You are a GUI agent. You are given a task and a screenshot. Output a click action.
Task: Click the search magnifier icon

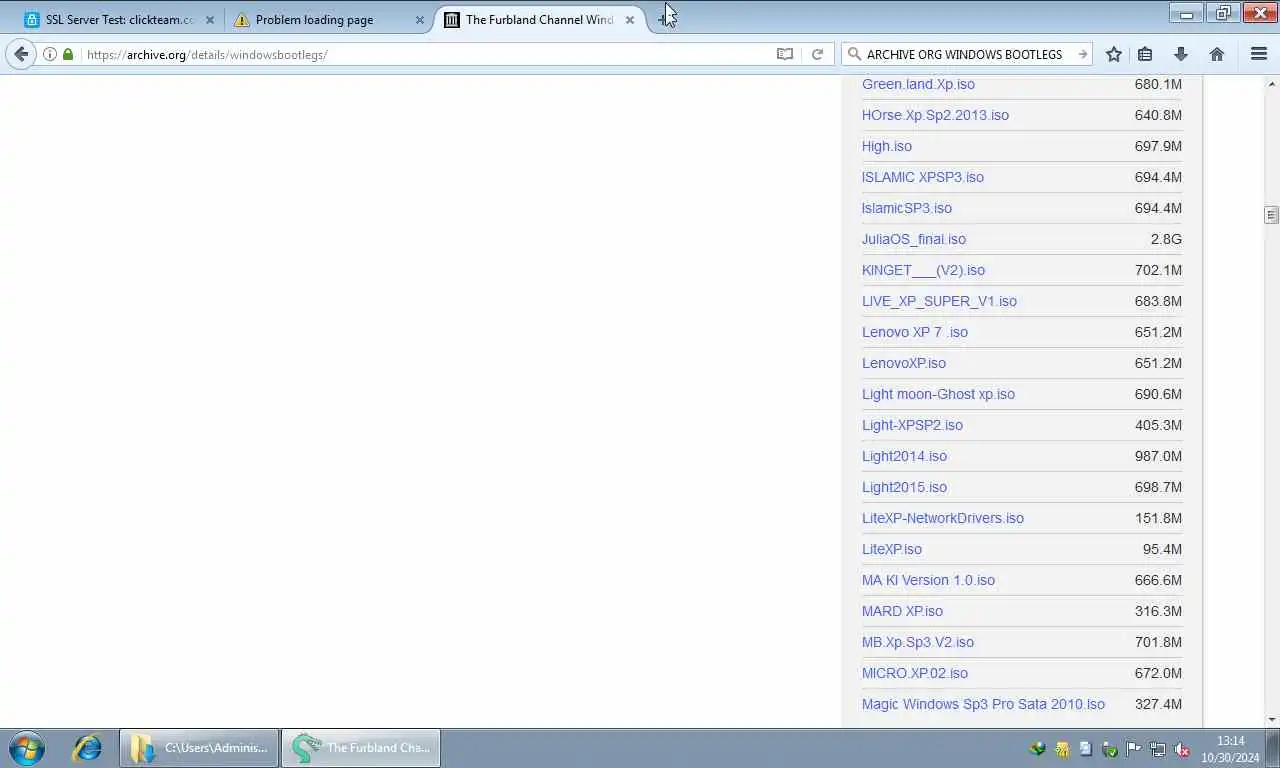coord(853,54)
